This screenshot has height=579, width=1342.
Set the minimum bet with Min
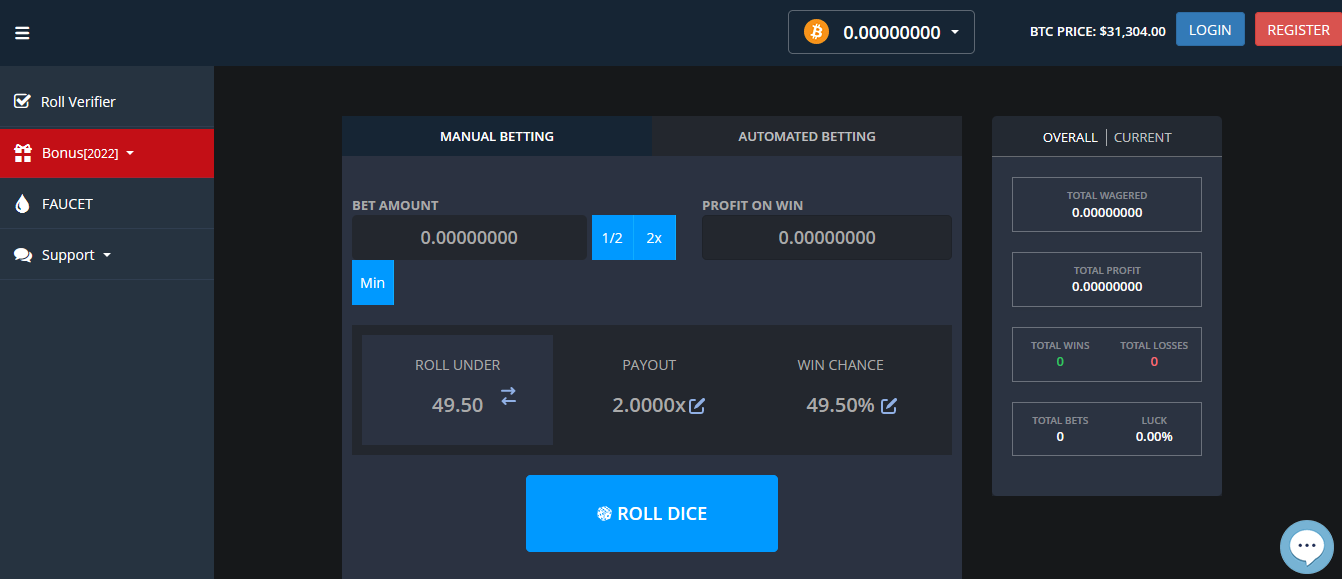(x=373, y=283)
